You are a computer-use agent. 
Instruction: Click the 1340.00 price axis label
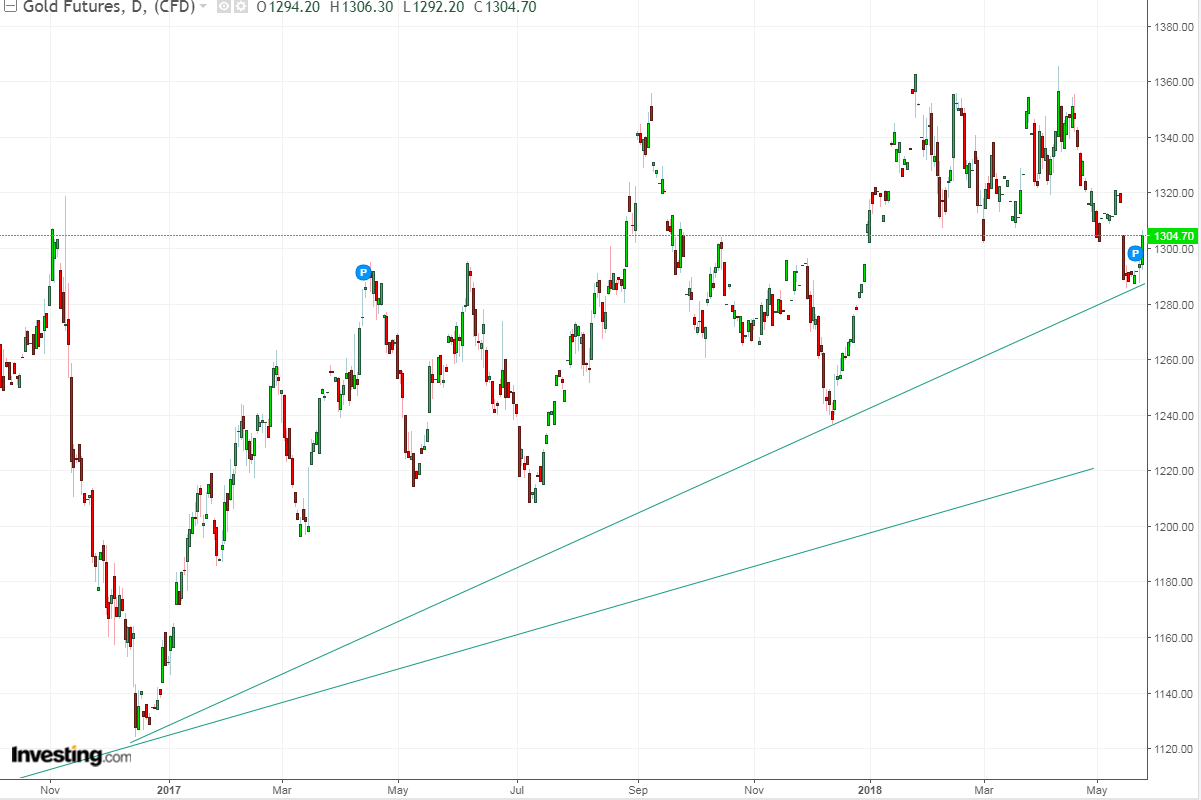(1174, 138)
